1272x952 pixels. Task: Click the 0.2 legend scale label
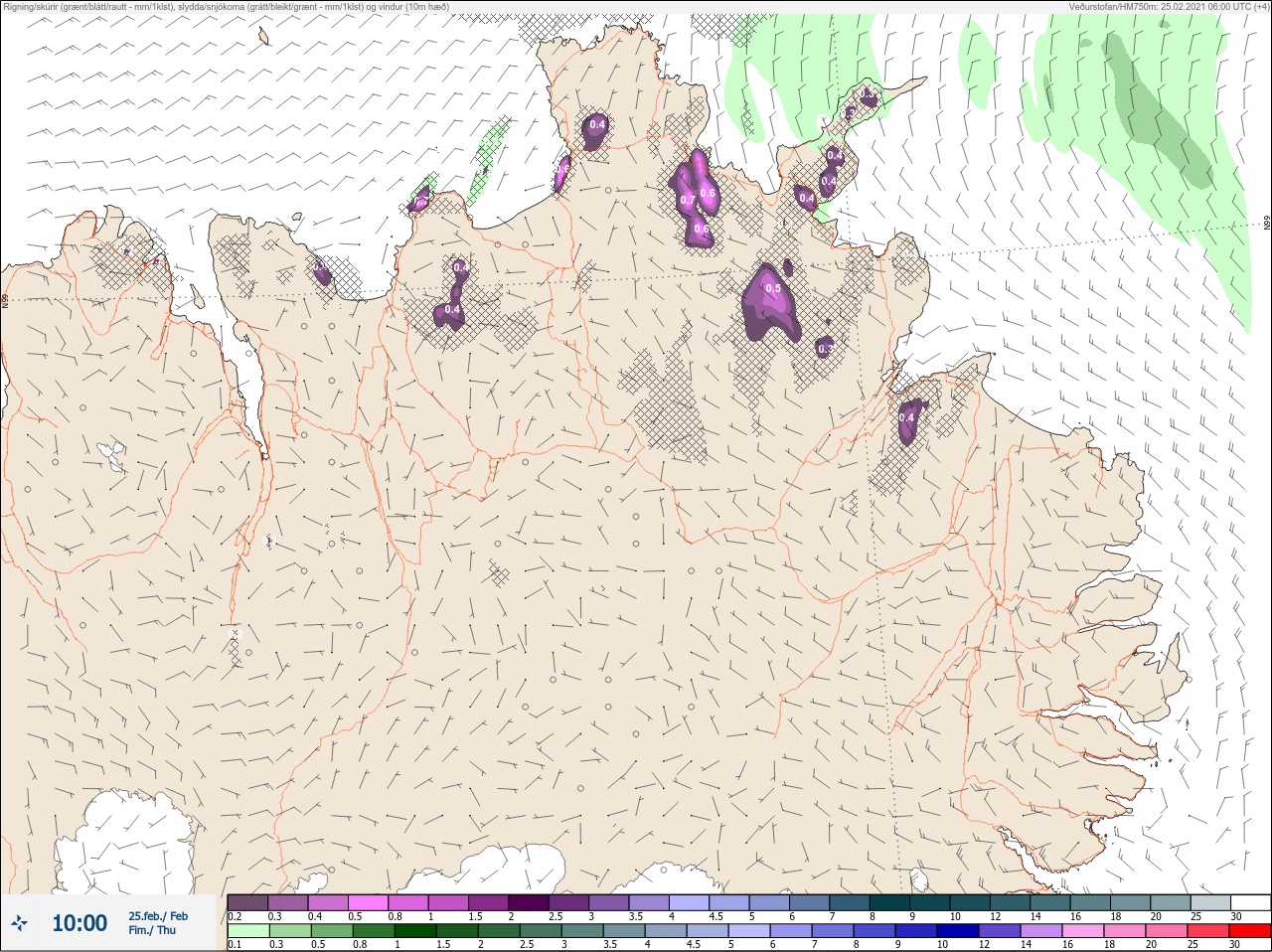point(235,916)
